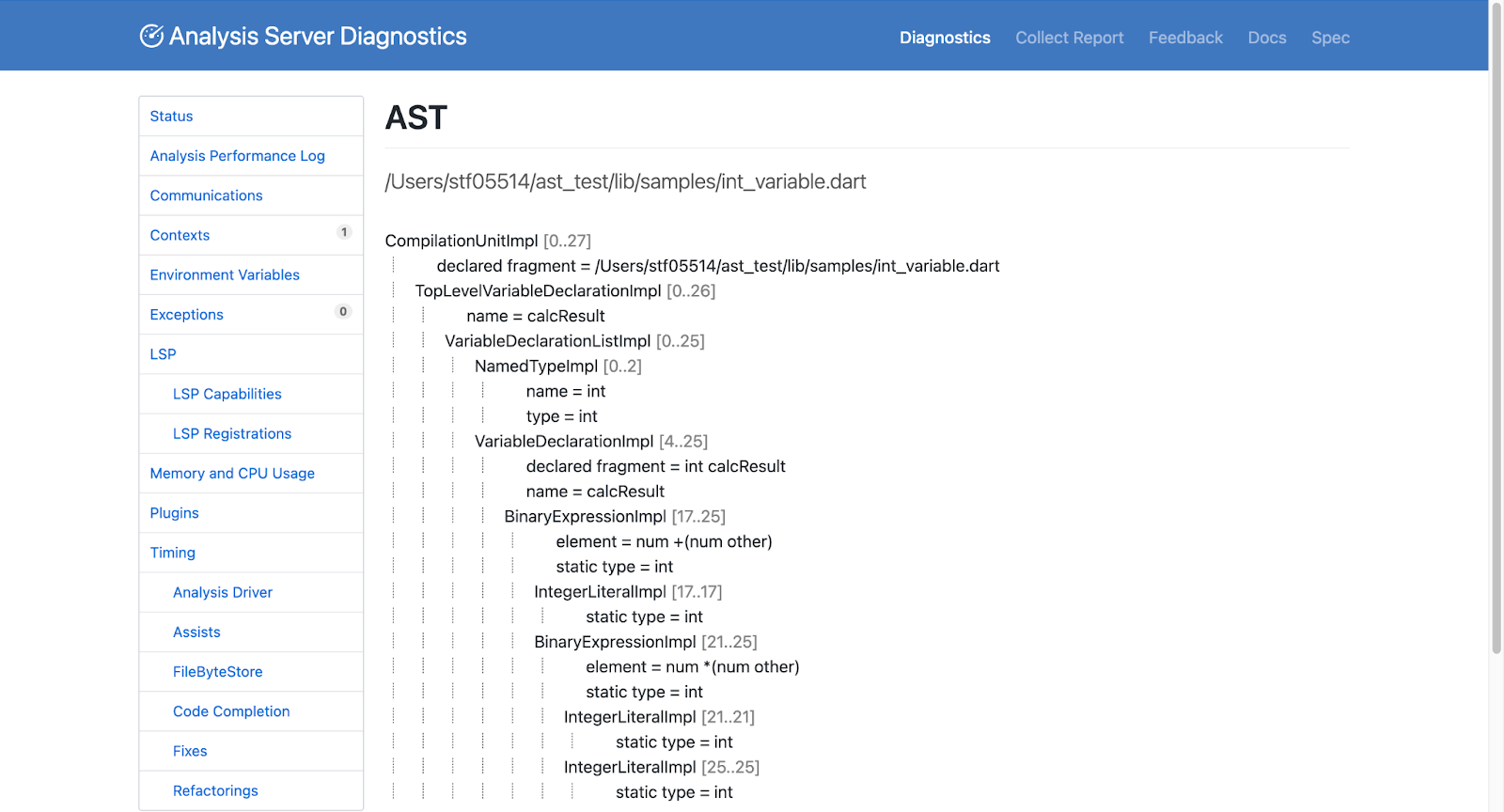The width and height of the screenshot is (1504, 812).
Task: Open the Docs link in header
Action: click(x=1266, y=38)
